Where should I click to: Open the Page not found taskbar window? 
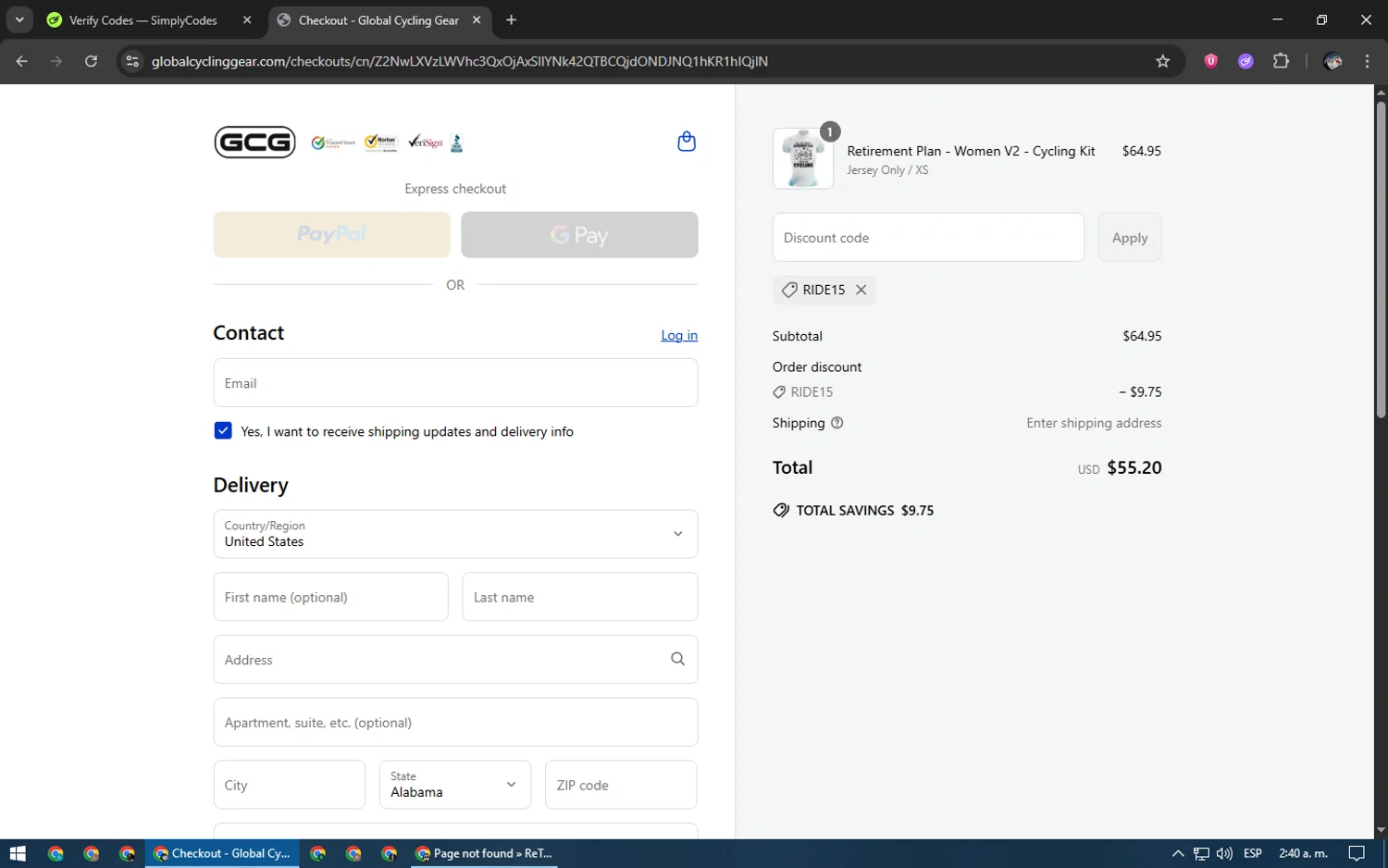pos(483,853)
